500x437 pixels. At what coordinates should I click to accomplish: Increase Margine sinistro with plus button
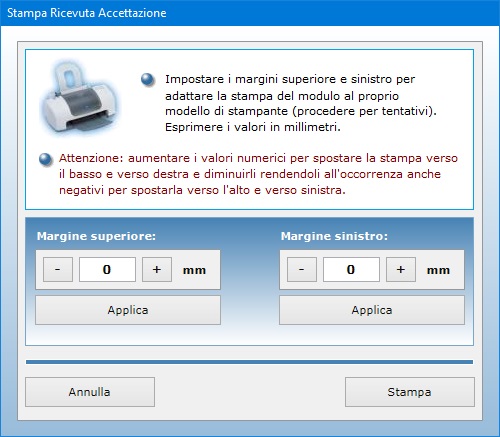coord(401,269)
